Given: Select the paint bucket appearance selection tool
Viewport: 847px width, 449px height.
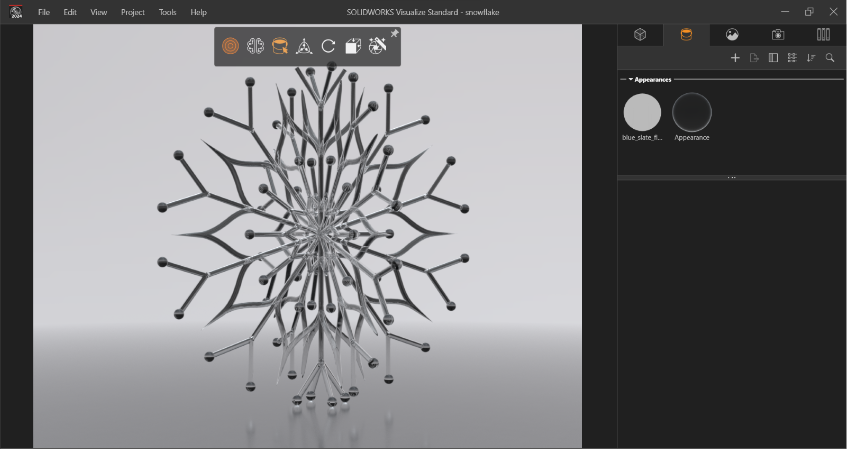Looking at the screenshot, I should (x=280, y=46).
